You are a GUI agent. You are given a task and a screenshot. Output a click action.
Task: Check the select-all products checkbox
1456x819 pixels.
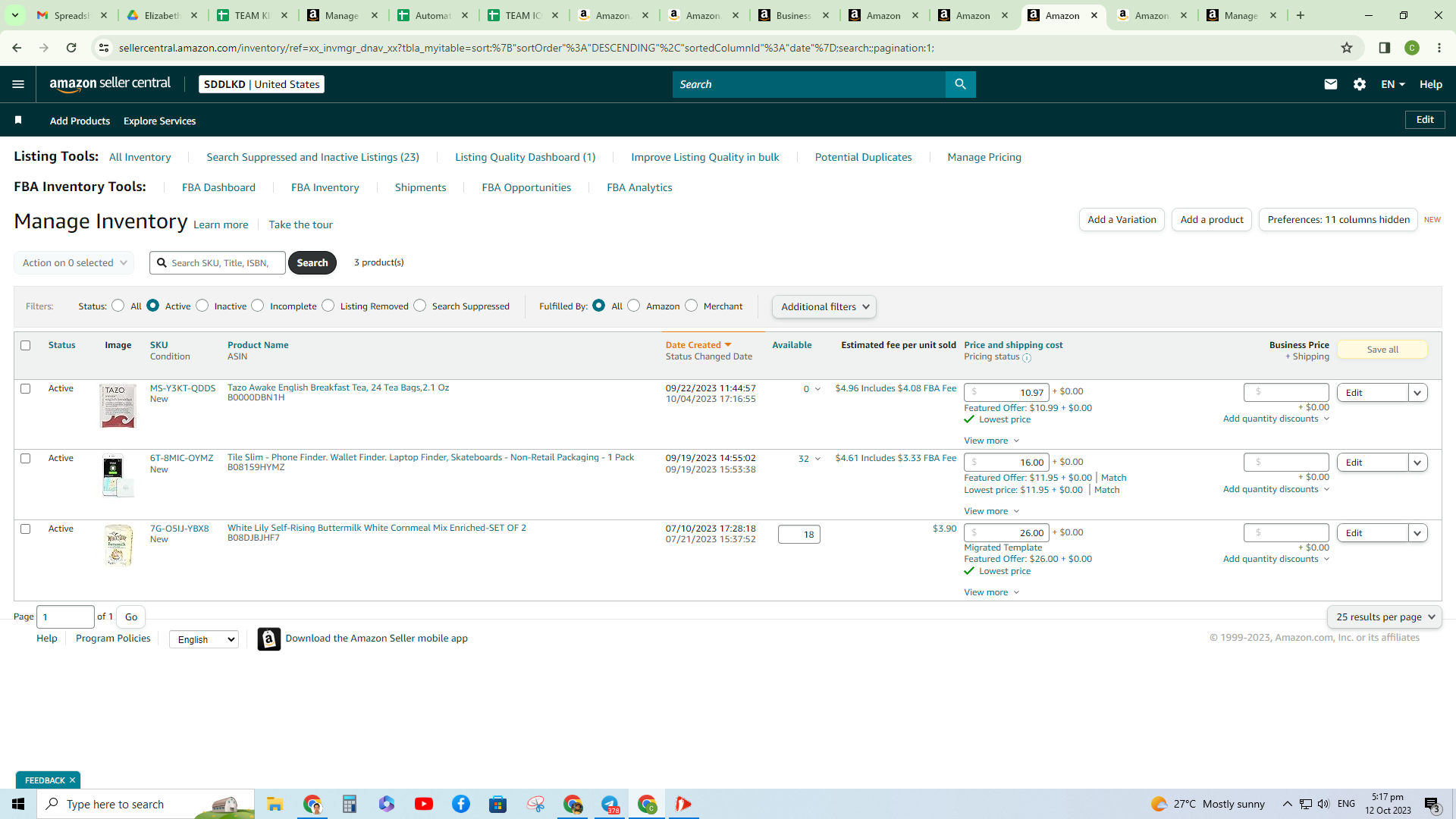click(25, 345)
